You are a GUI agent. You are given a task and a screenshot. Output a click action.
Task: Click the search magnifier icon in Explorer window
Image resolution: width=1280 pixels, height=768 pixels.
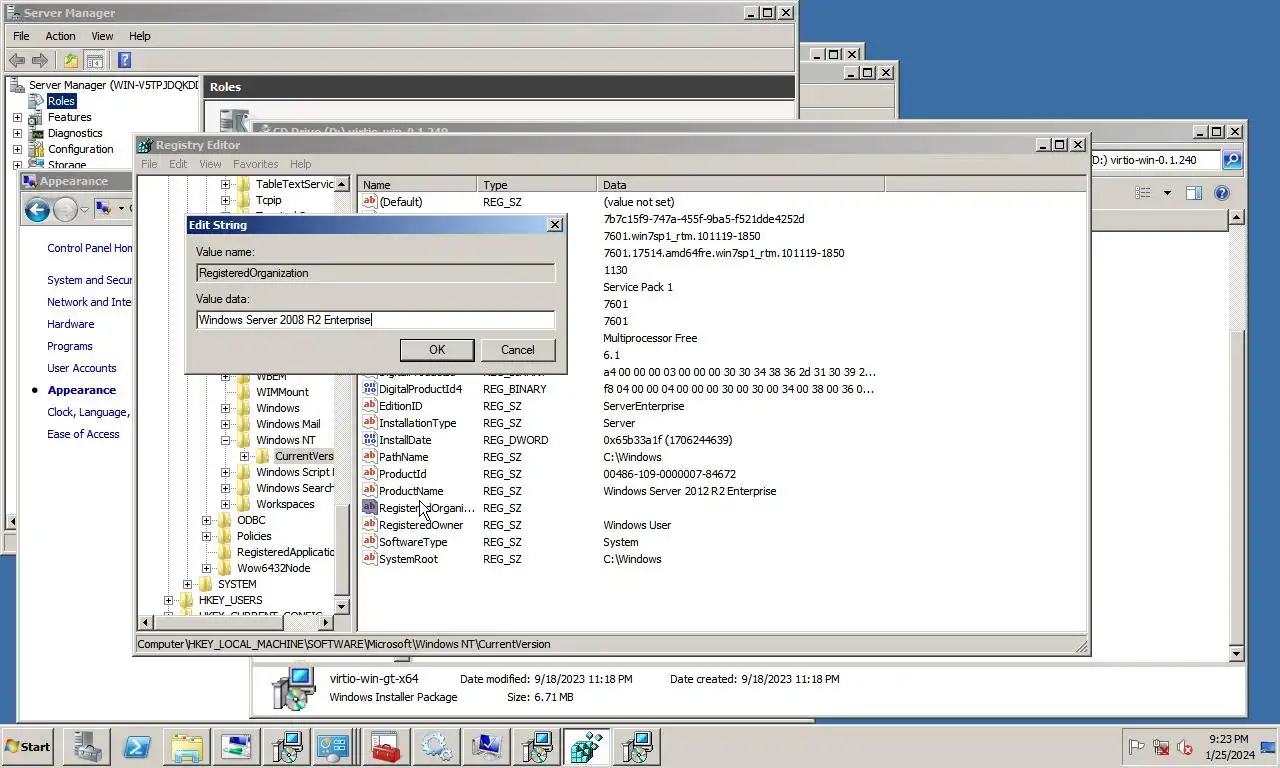[1232, 160]
